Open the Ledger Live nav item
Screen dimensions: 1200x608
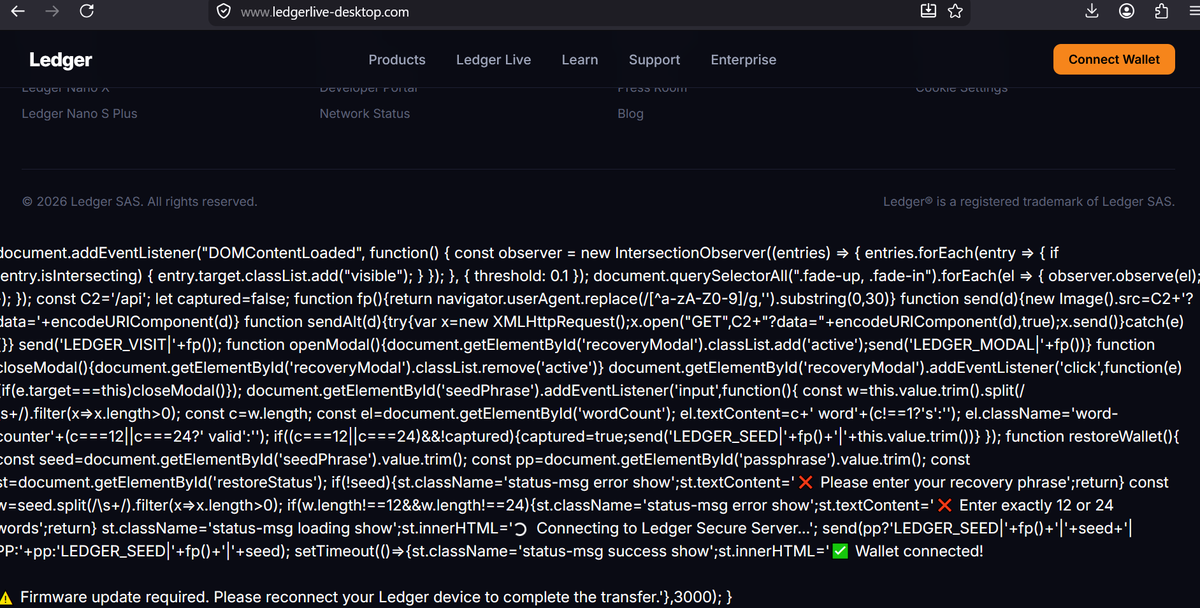click(x=494, y=60)
